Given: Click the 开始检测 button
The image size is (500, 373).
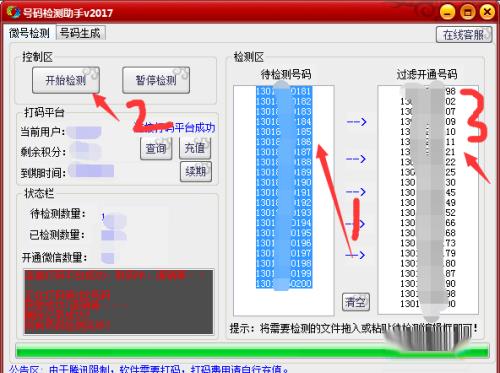Looking at the screenshot, I should tap(66, 80).
